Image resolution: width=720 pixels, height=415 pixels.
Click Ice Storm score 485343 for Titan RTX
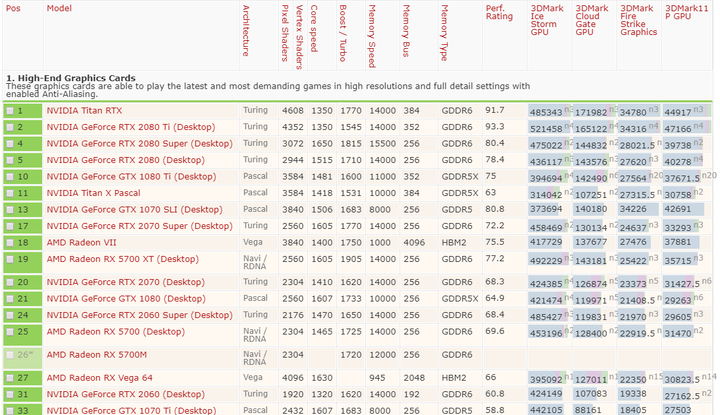click(546, 112)
